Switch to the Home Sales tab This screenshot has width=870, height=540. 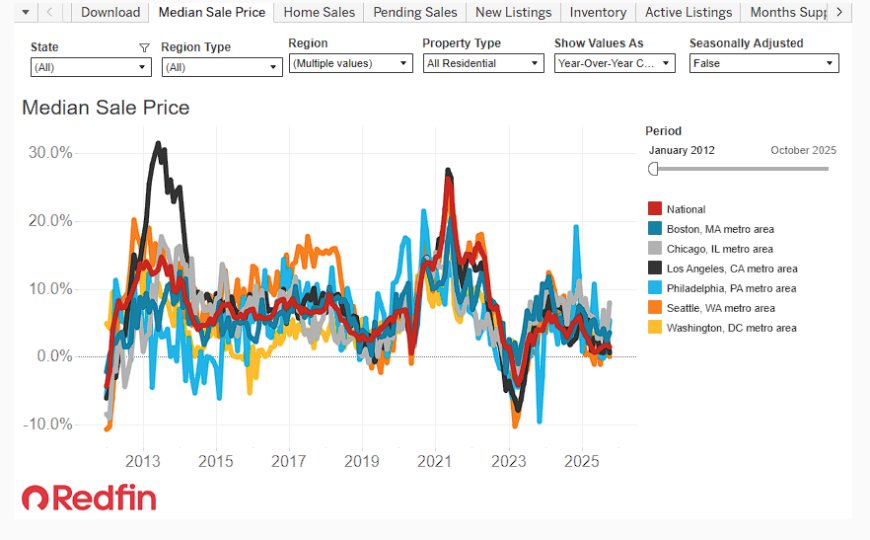[x=319, y=12]
